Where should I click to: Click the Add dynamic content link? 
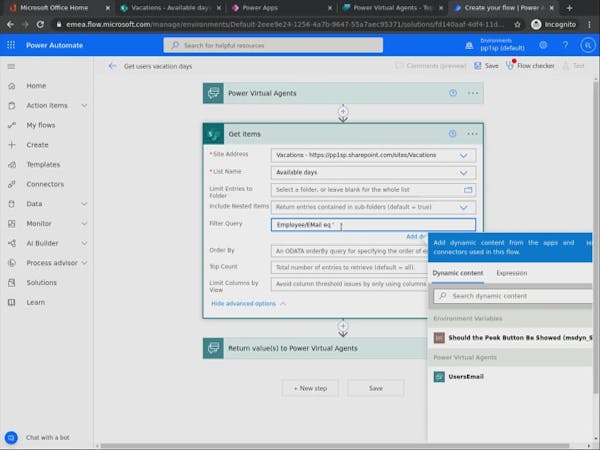point(416,236)
